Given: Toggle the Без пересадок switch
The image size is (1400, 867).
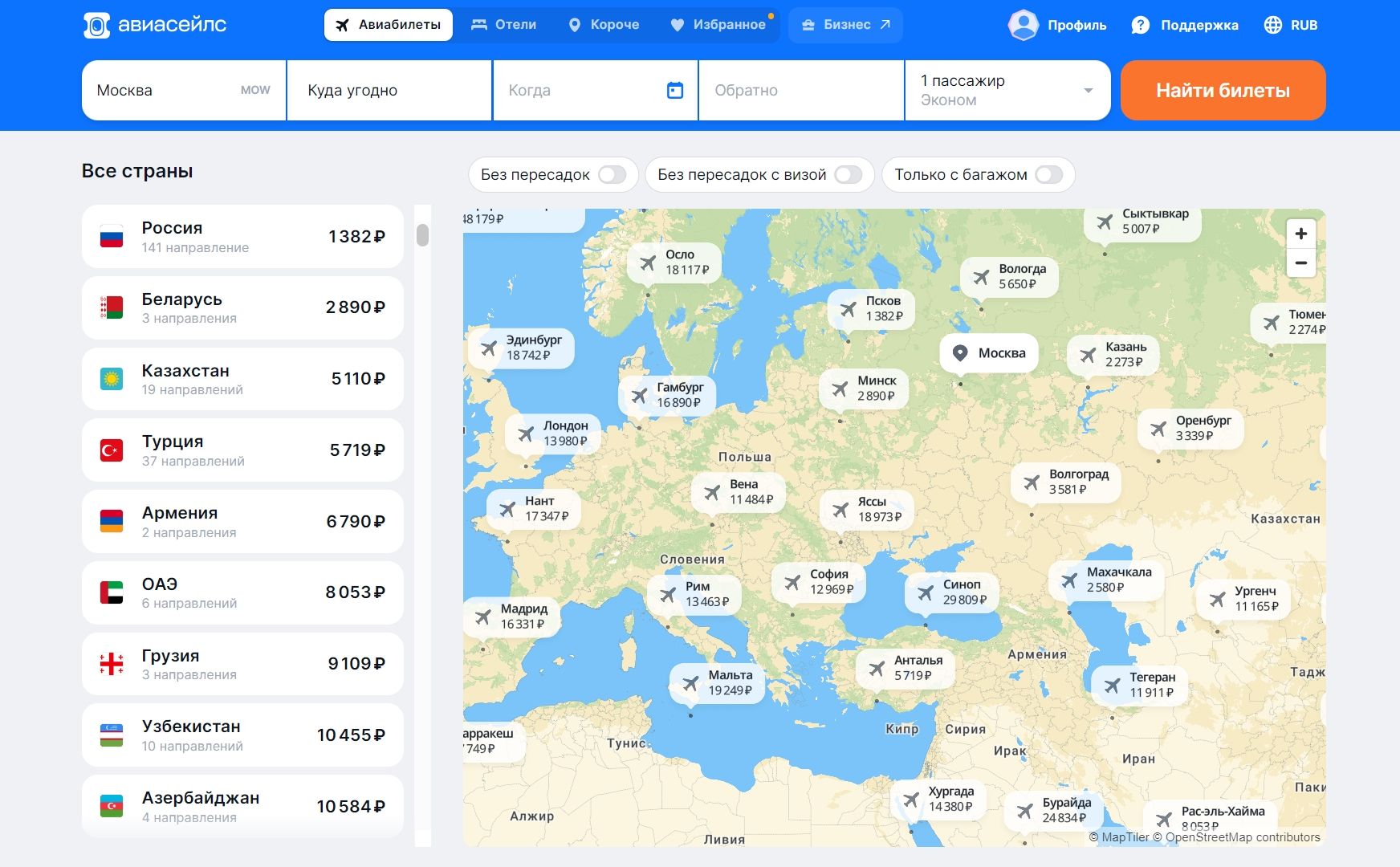Looking at the screenshot, I should tap(612, 175).
